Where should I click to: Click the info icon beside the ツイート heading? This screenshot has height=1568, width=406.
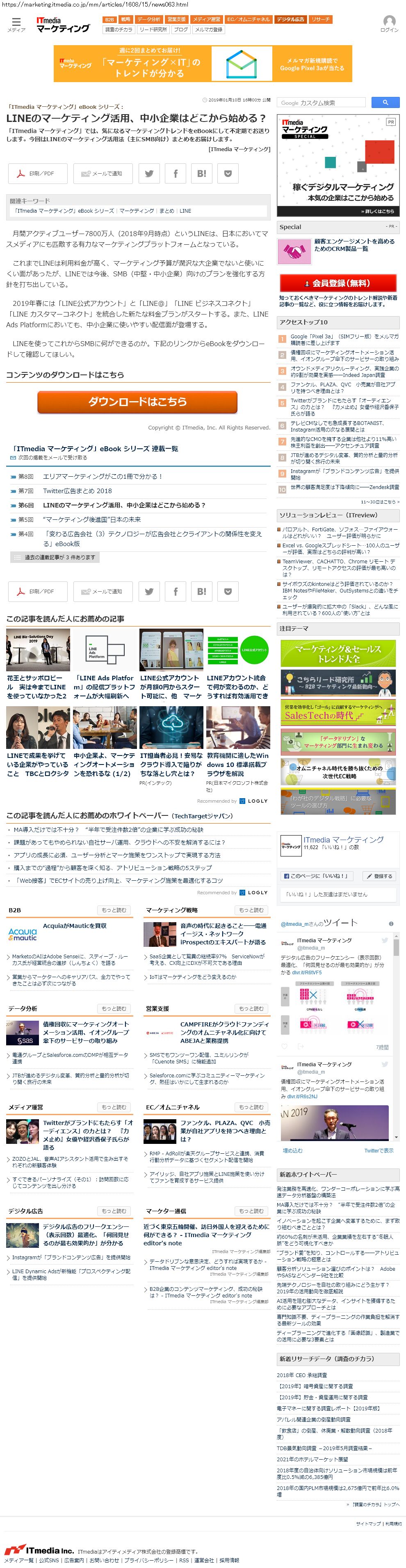tap(391, 923)
